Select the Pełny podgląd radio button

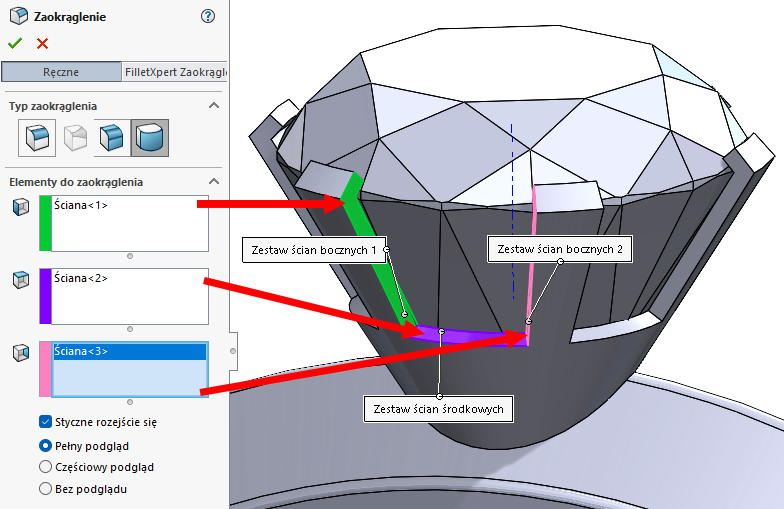point(45,445)
